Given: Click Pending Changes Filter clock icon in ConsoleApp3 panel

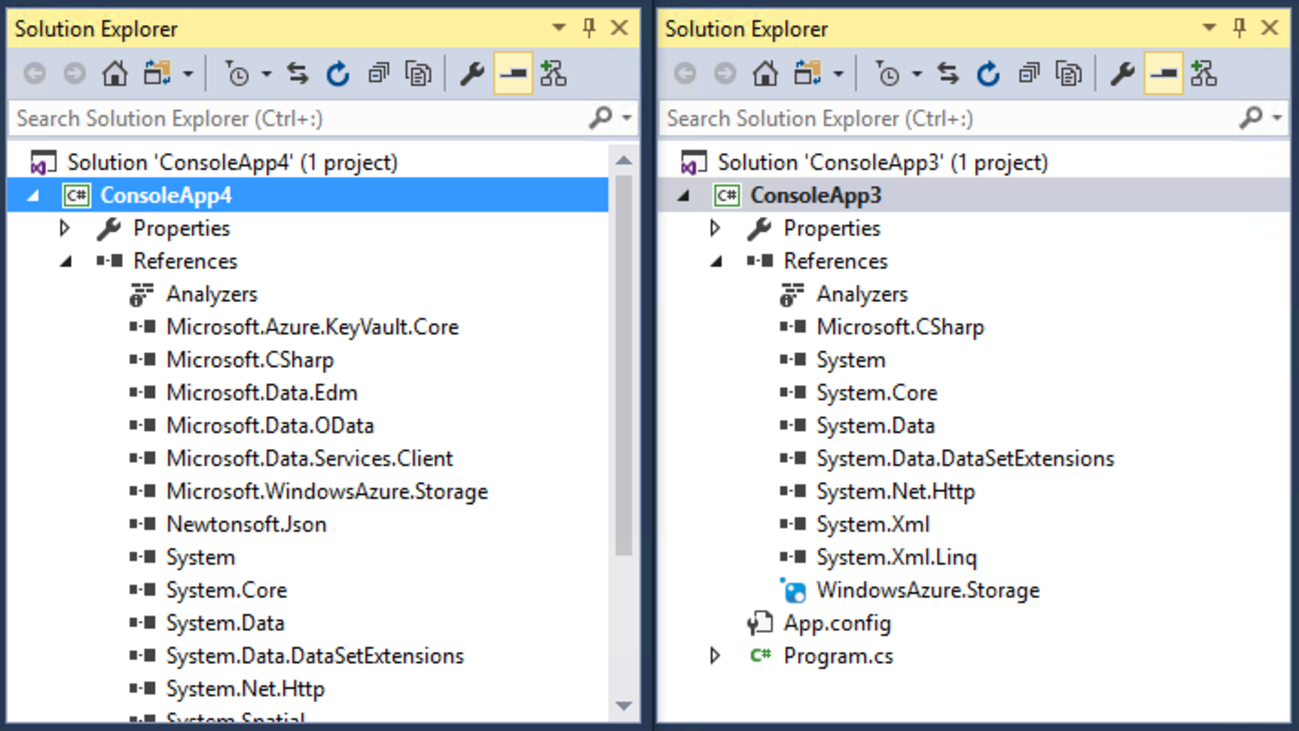Looking at the screenshot, I should pos(887,73).
